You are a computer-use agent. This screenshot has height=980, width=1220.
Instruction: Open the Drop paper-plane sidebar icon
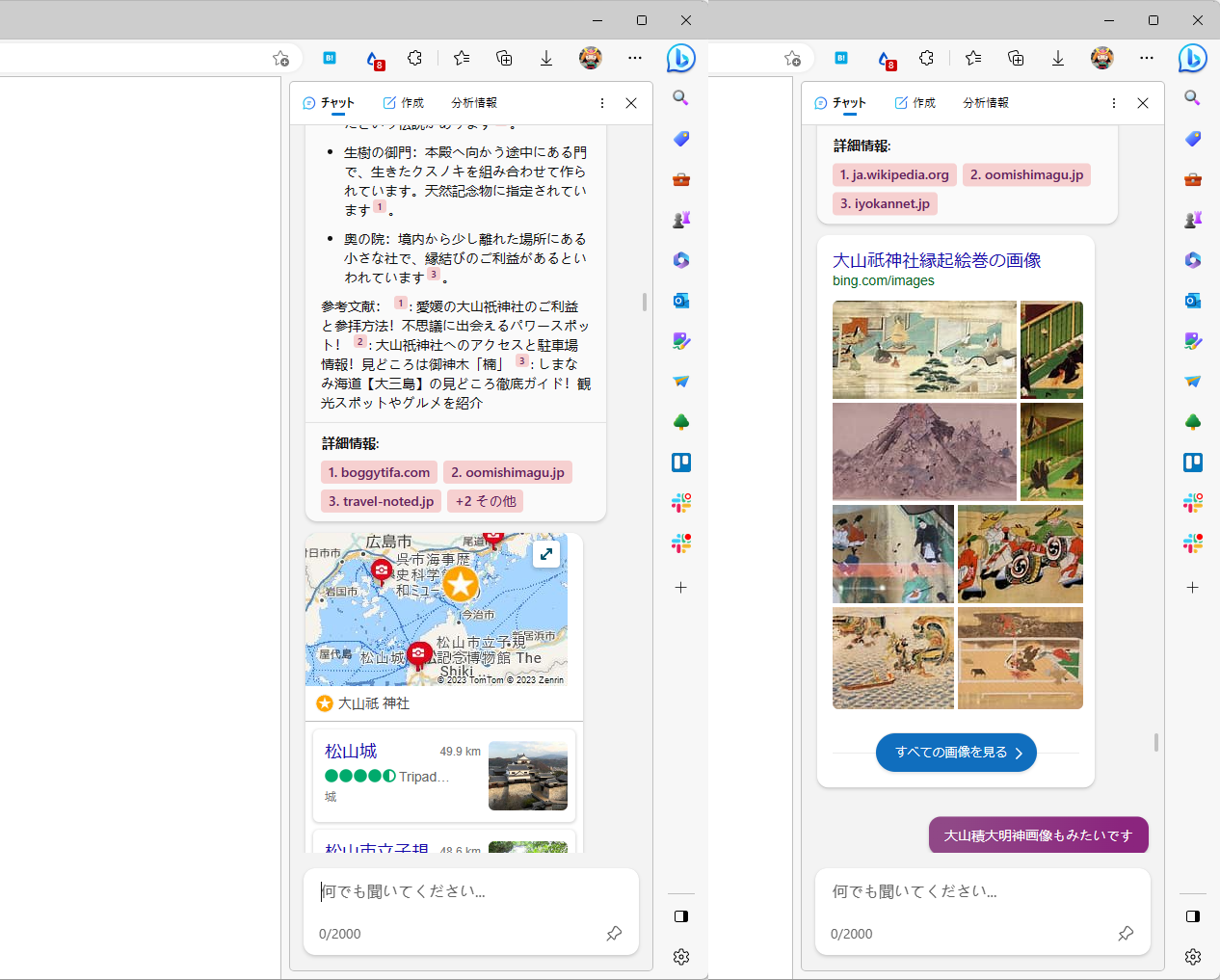coord(681,382)
